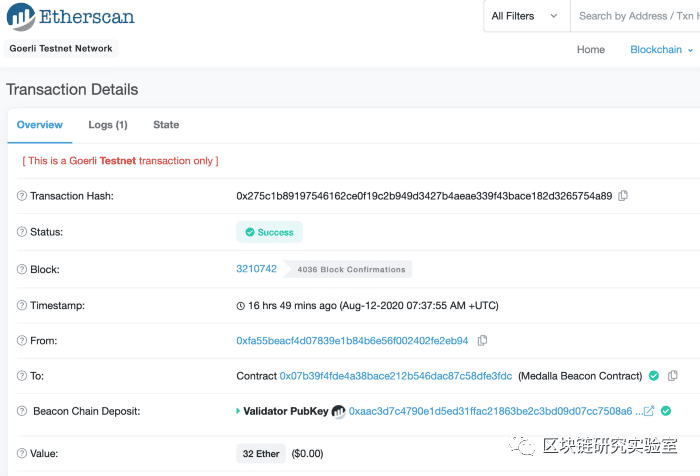Image resolution: width=700 pixels, height=476 pixels.
Task: Click the help icon beside To
Action: point(22,376)
